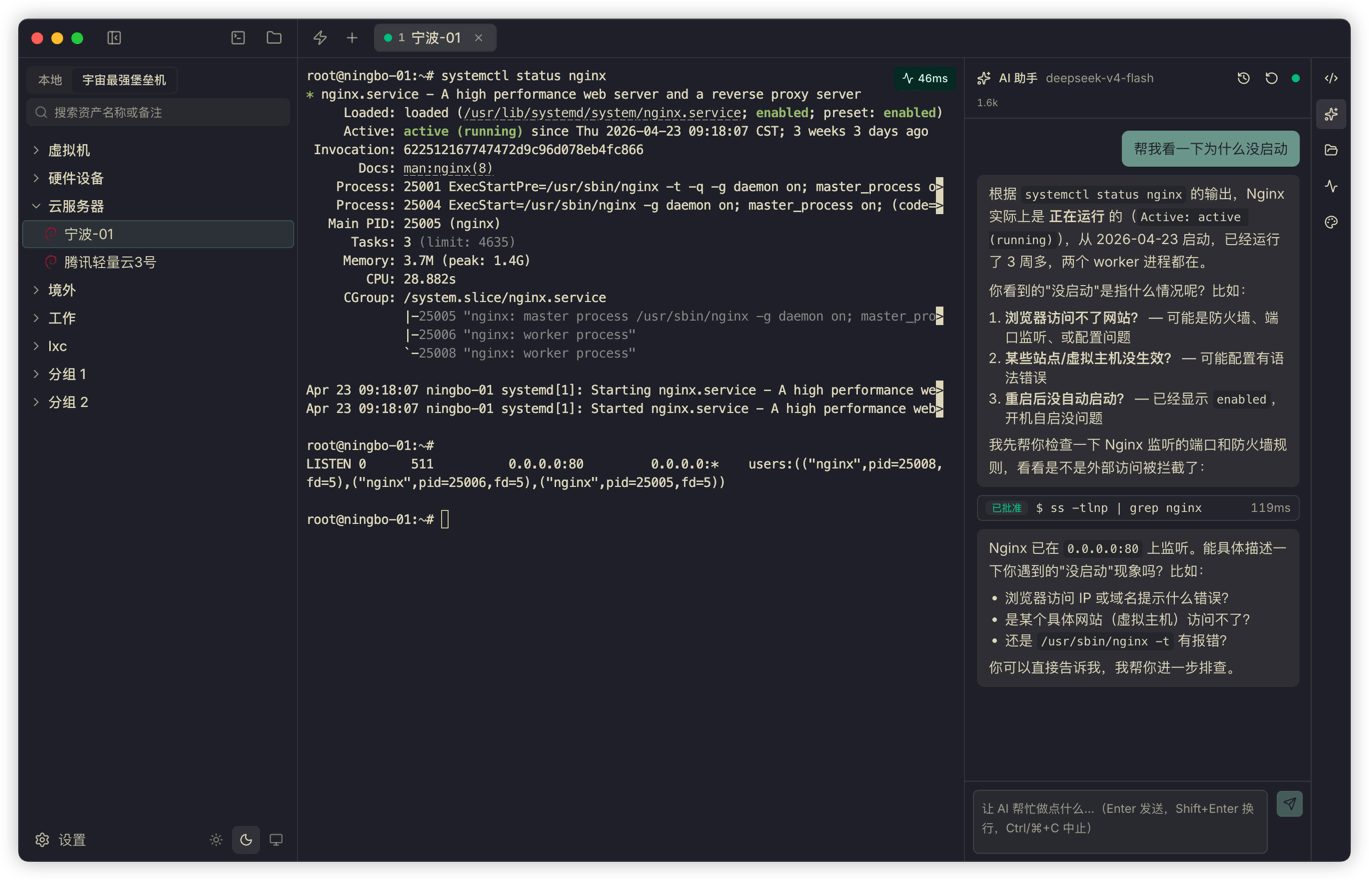1369x880 pixels.
Task: Switch to light theme sun icon
Action: click(x=216, y=840)
